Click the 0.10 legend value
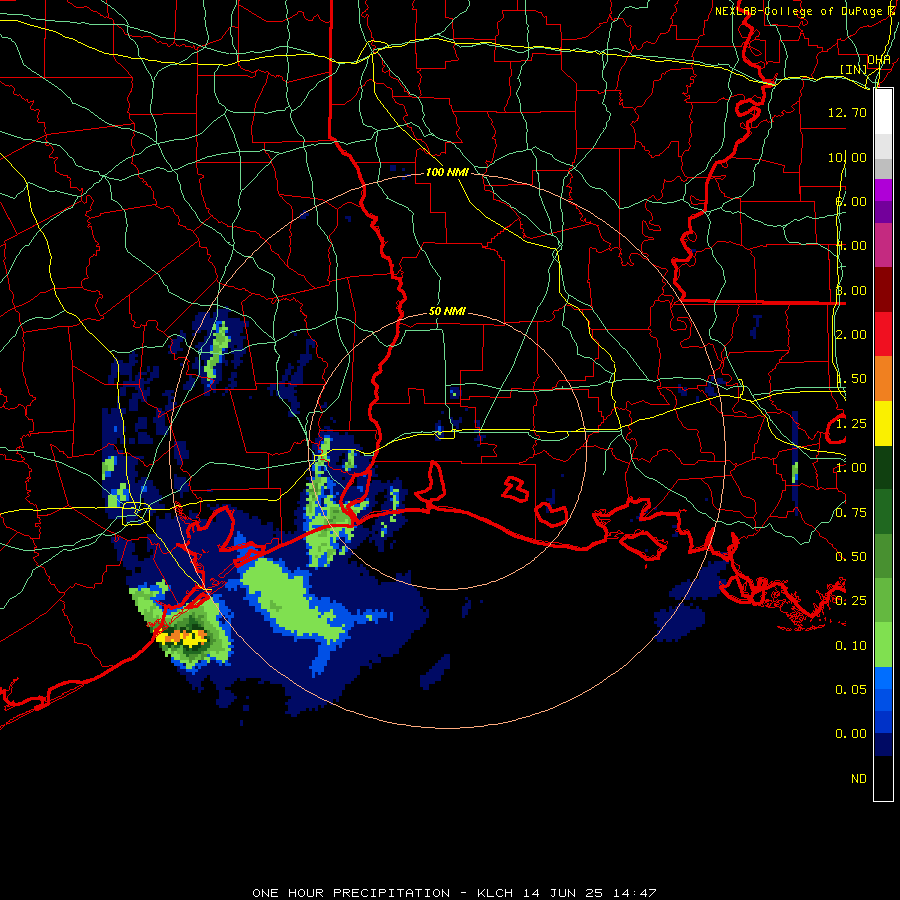Viewport: 900px width, 900px height. pyautogui.click(x=851, y=646)
